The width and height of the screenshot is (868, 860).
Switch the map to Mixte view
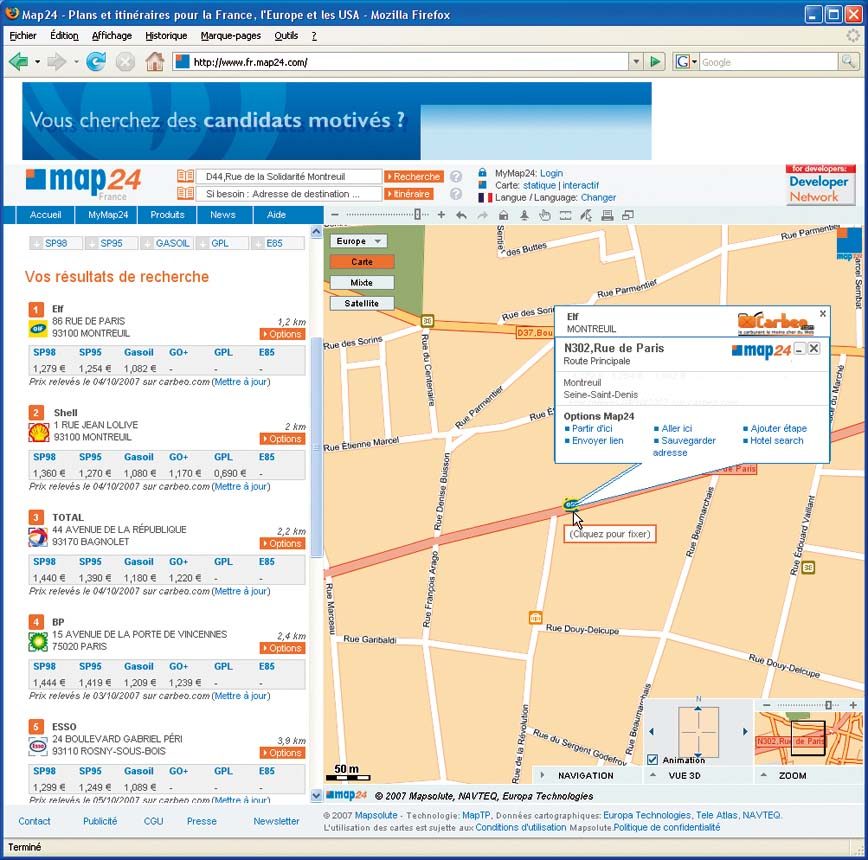point(362,283)
